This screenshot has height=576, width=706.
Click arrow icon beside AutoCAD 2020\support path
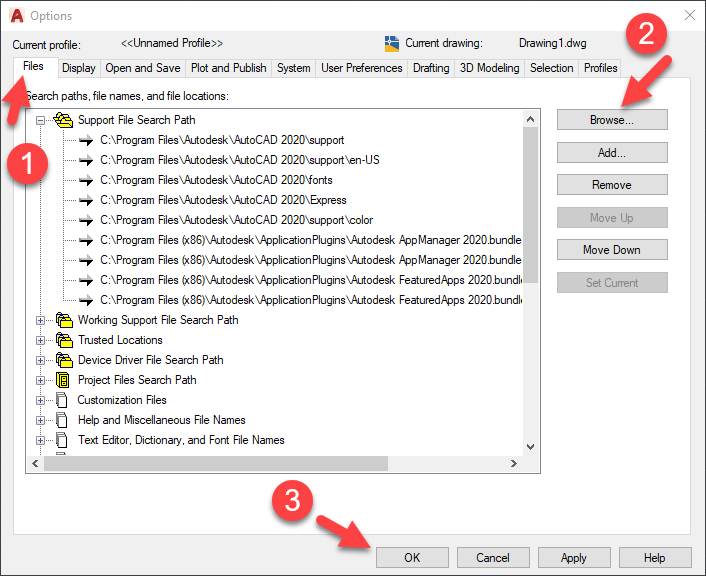(86, 141)
